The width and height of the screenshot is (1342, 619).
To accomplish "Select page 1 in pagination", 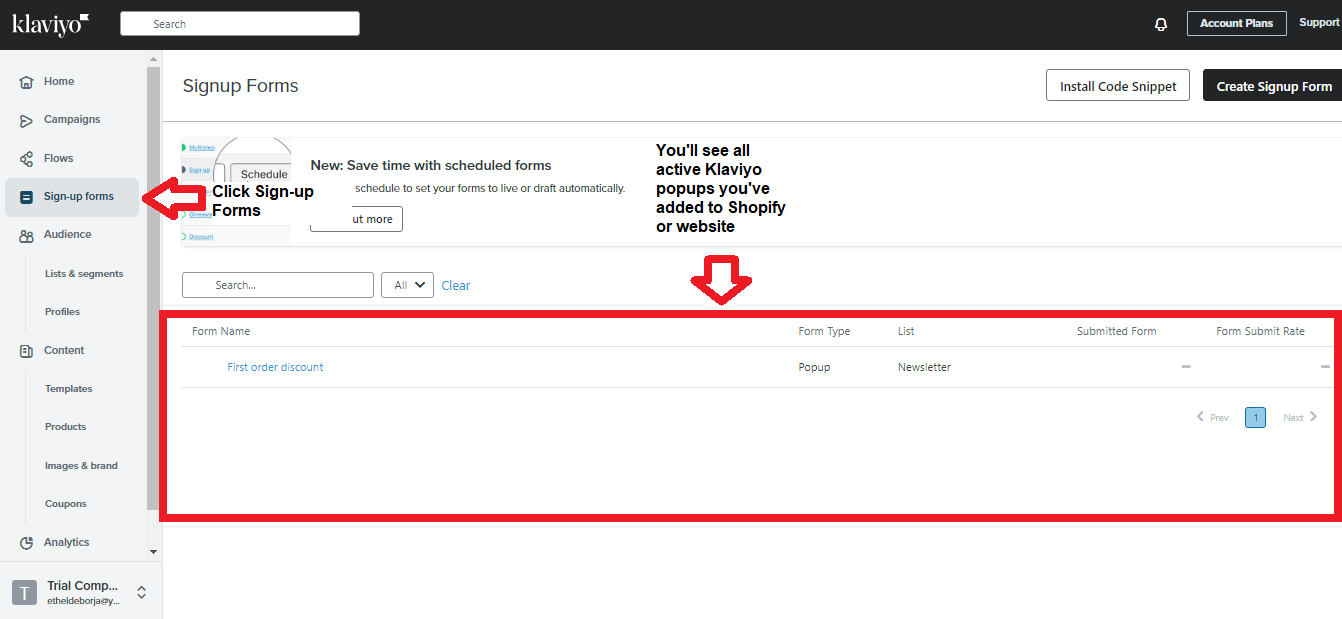I will [x=1255, y=417].
